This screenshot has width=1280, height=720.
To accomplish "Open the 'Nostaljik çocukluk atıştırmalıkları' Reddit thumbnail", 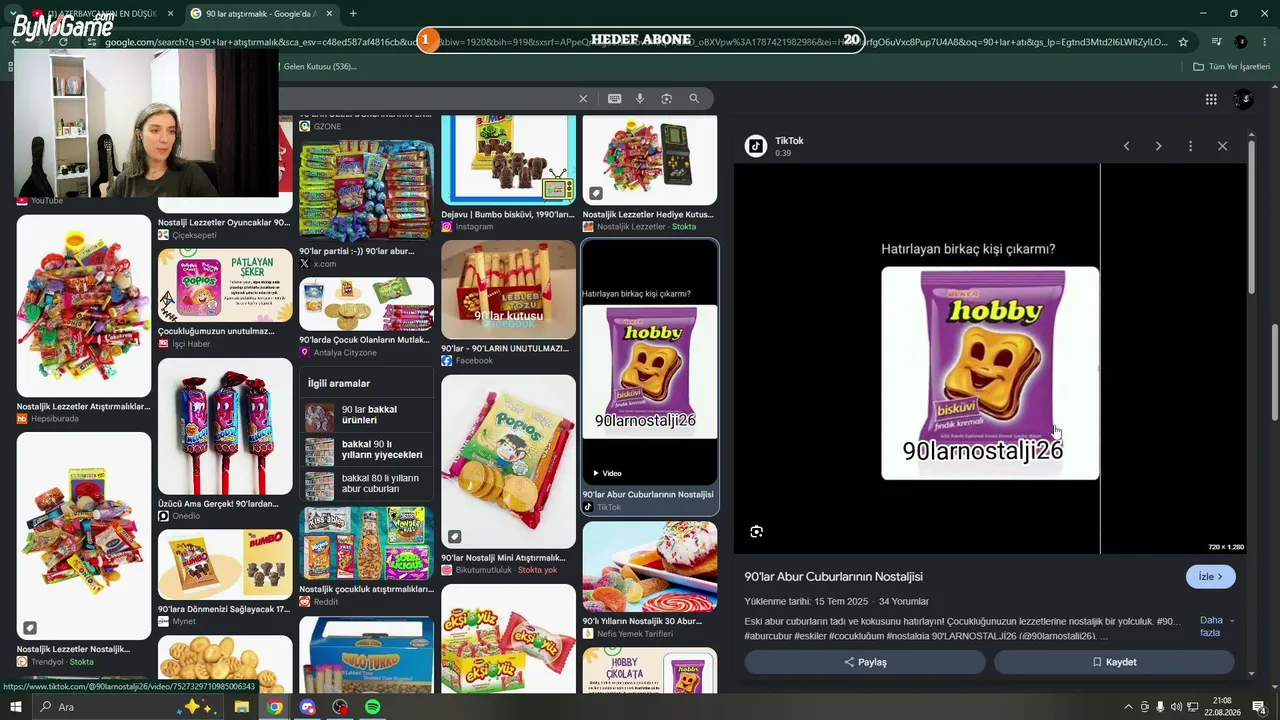I will click(x=366, y=544).
